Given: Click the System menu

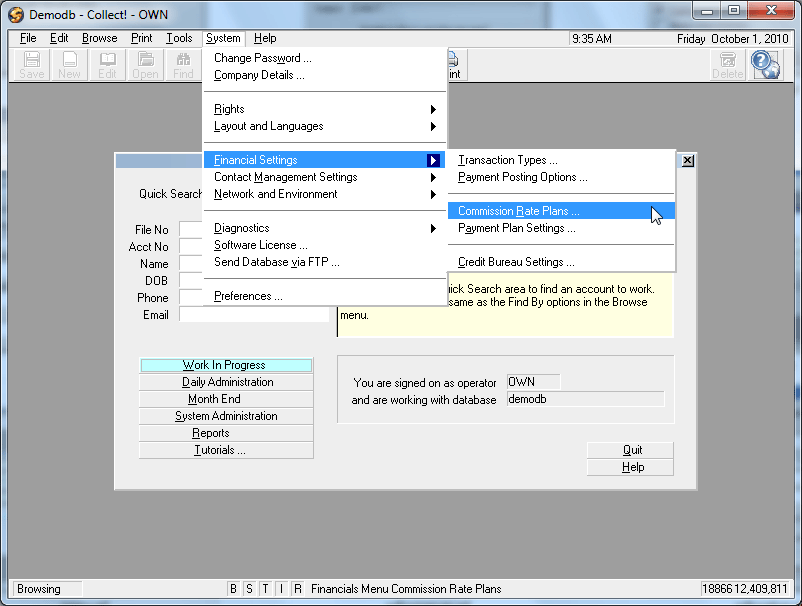Looking at the screenshot, I should point(223,38).
